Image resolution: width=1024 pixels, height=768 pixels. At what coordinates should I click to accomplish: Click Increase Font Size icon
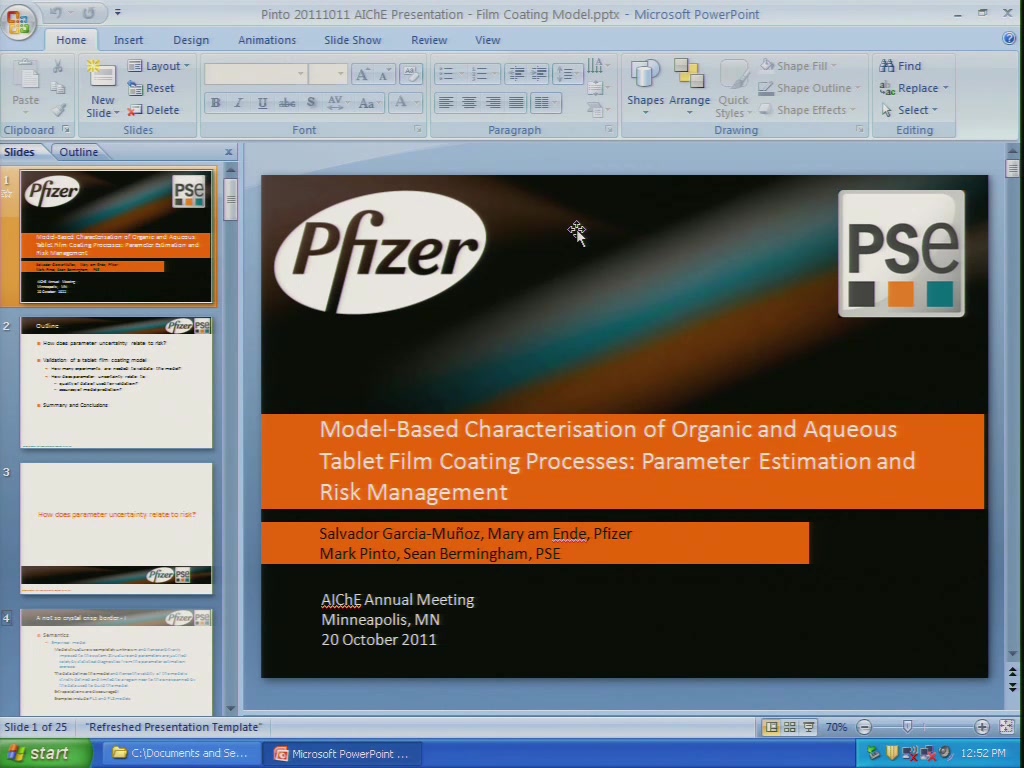coord(362,74)
